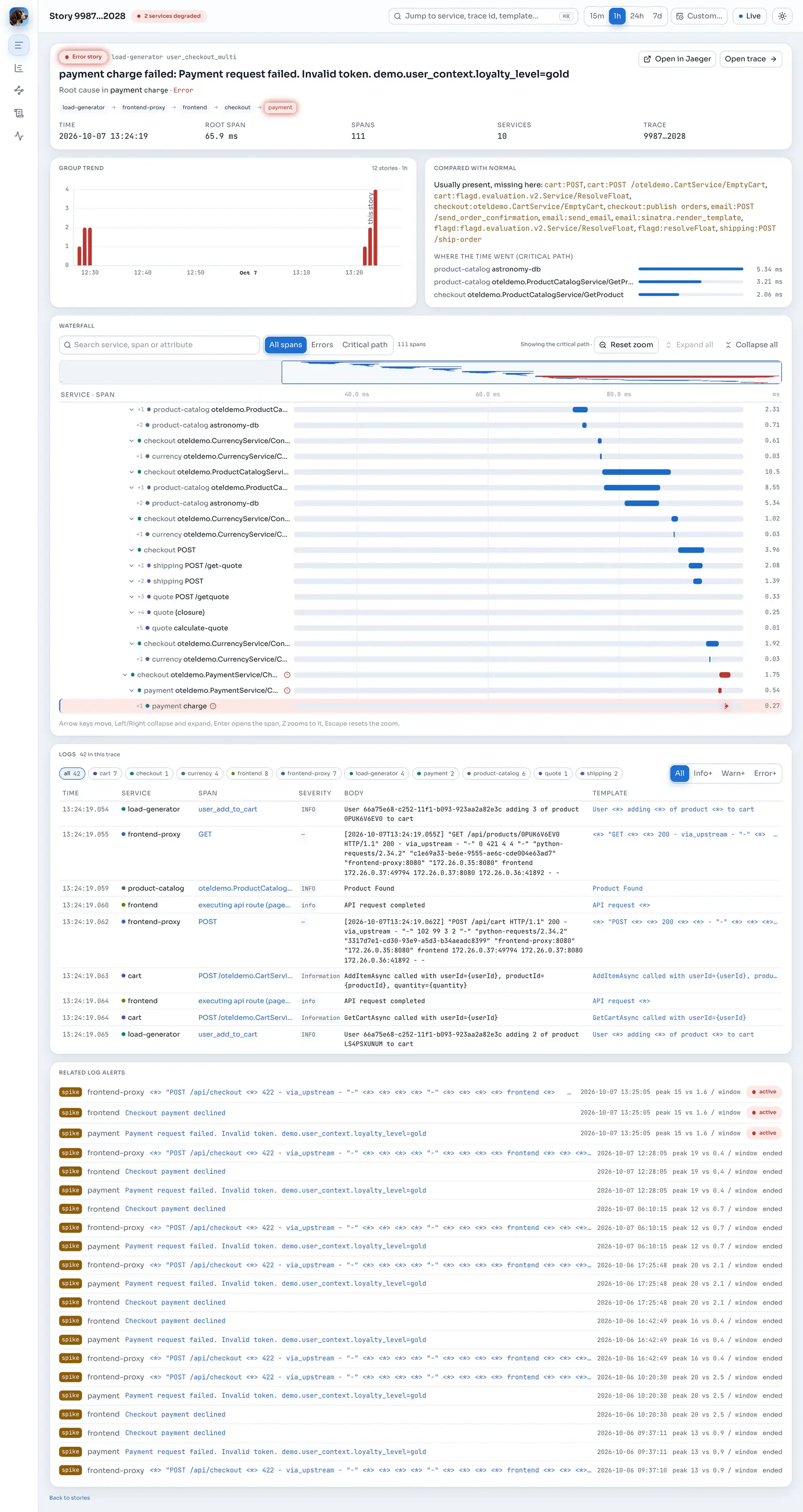Collapse checkout oteldemo.PaymentService span chevron
803x1512 pixels.
pos(124,675)
